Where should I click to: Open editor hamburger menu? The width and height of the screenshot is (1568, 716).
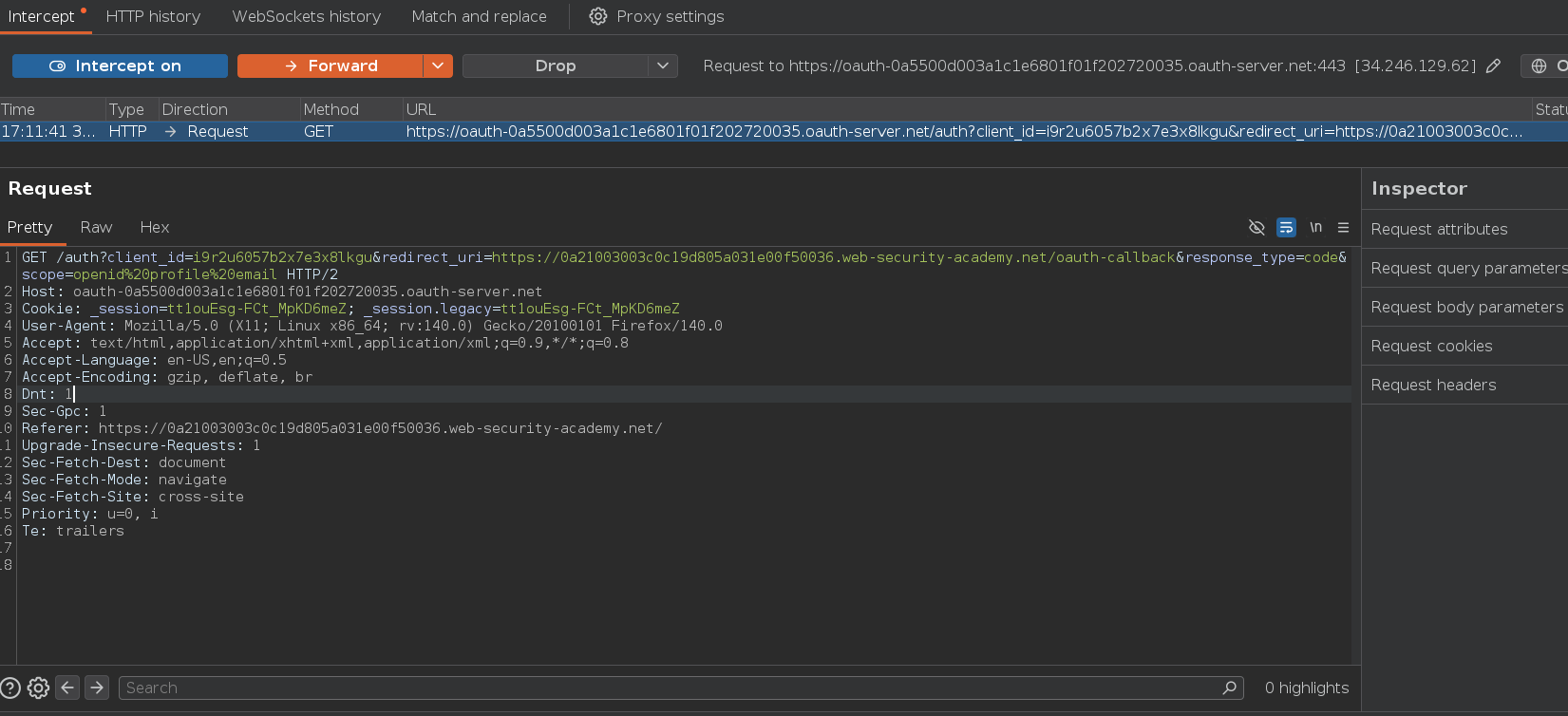pyautogui.click(x=1343, y=227)
